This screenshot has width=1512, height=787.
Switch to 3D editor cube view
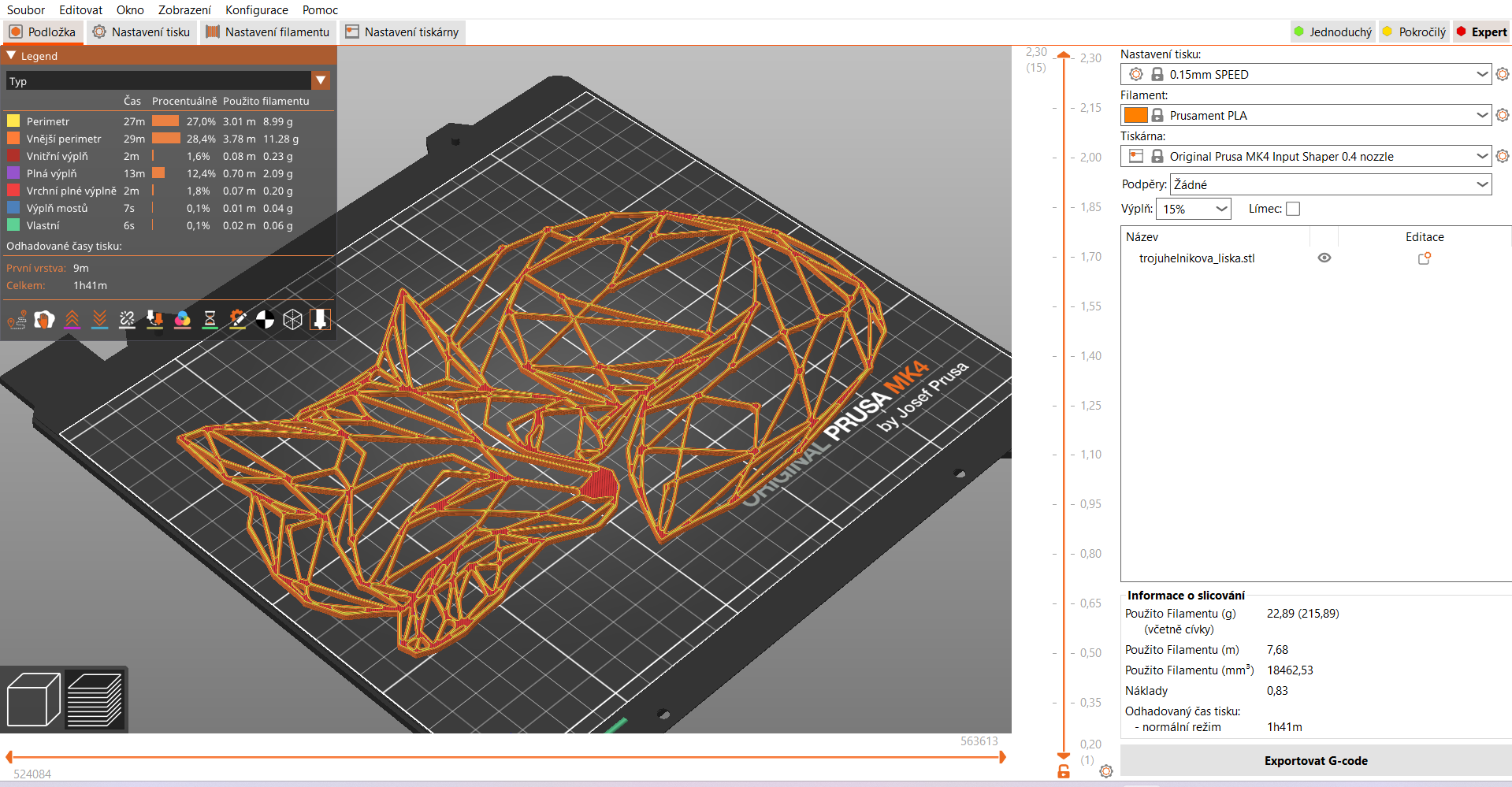[x=33, y=700]
